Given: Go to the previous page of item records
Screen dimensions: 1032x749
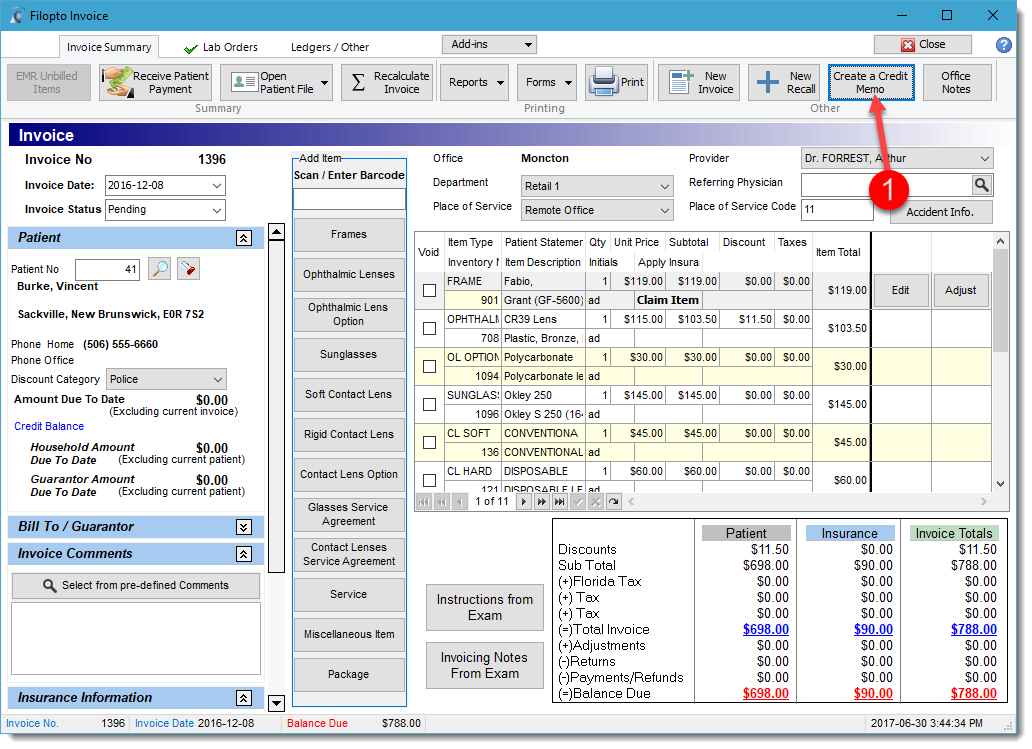Looking at the screenshot, I should coord(442,502).
